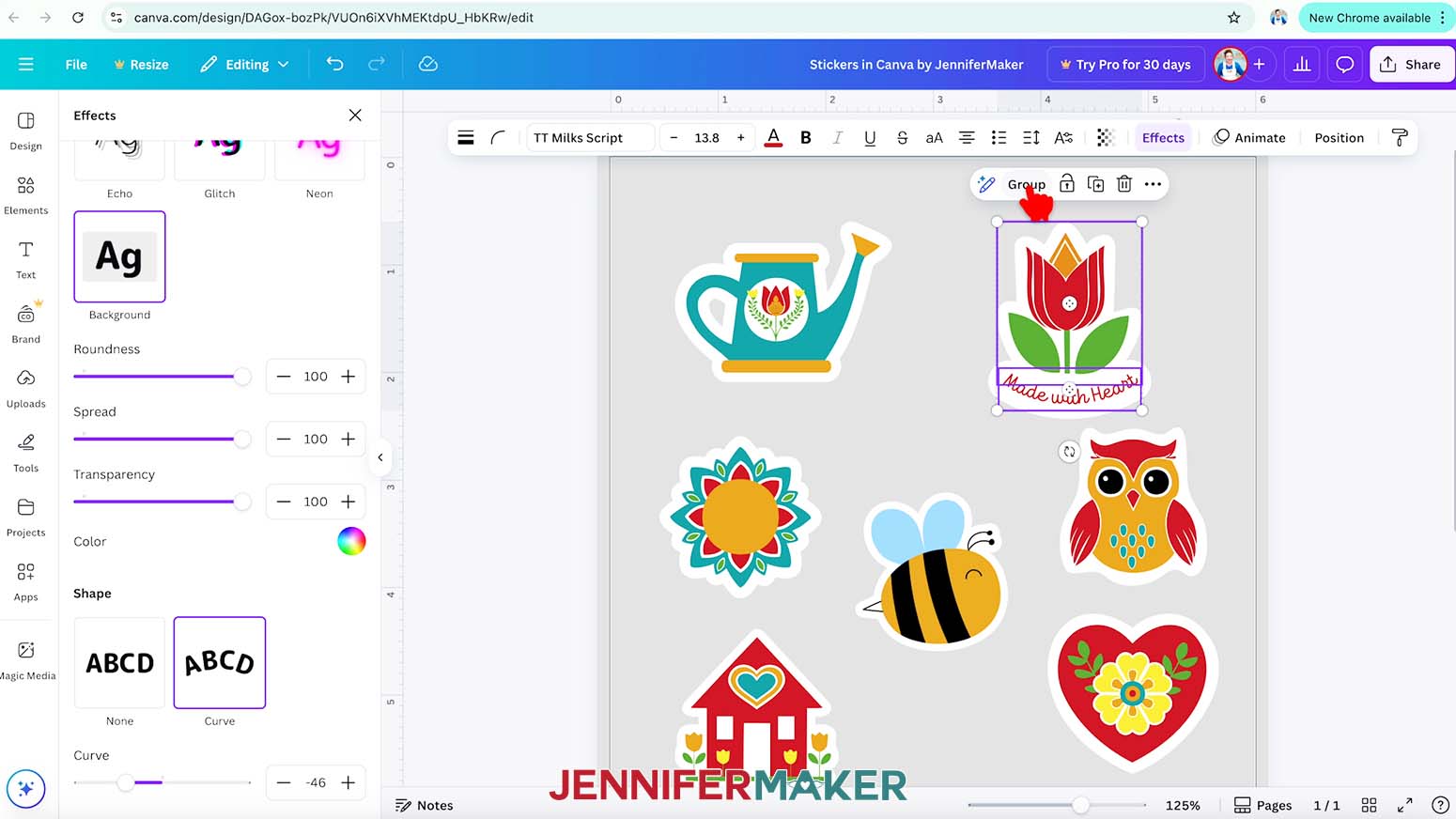
Task: Open Effects in text toolbar
Action: coord(1163,138)
